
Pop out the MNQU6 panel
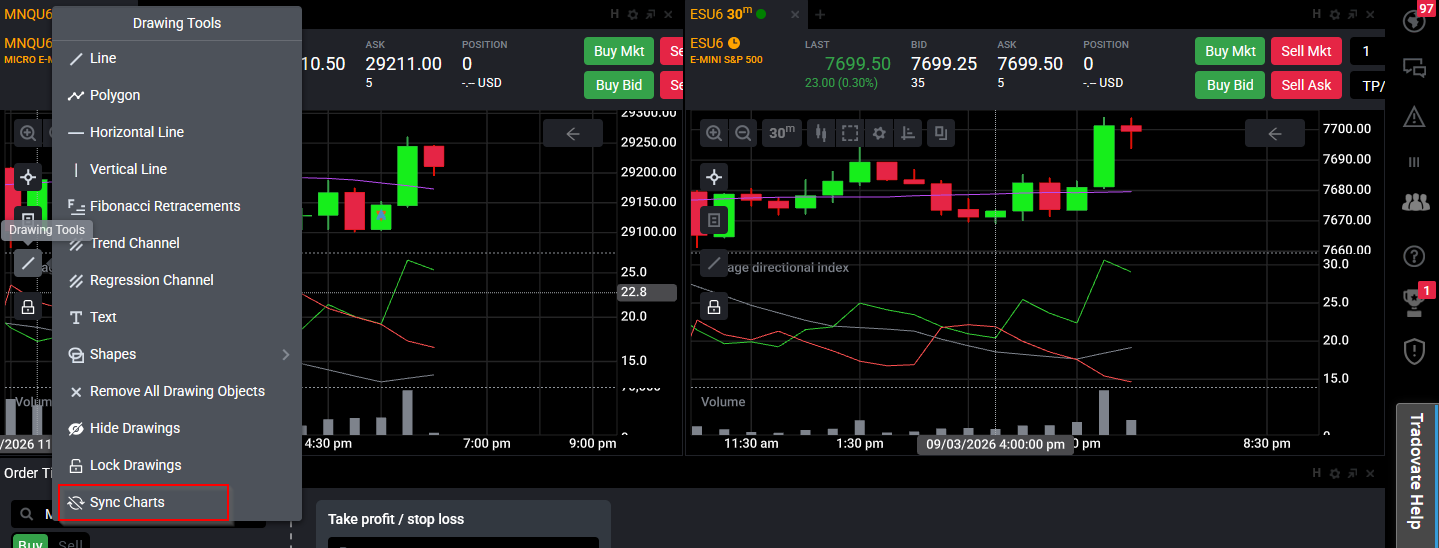(x=651, y=14)
